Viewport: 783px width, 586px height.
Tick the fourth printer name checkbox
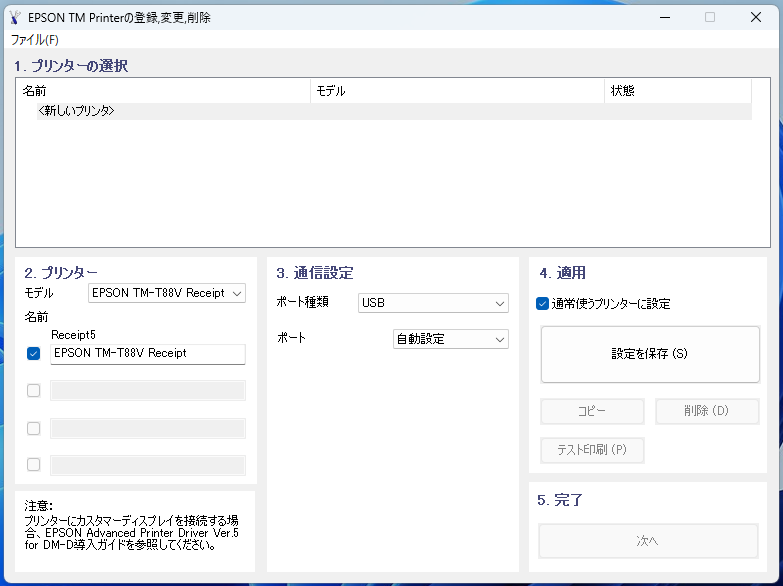pyautogui.click(x=34, y=464)
